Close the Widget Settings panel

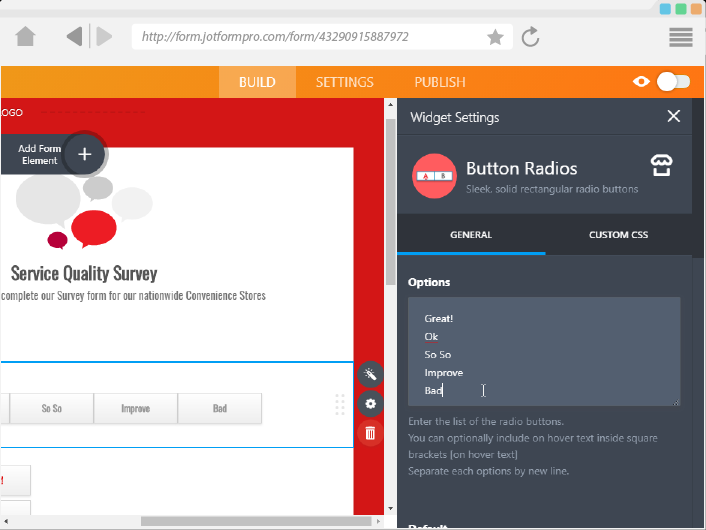tap(673, 117)
